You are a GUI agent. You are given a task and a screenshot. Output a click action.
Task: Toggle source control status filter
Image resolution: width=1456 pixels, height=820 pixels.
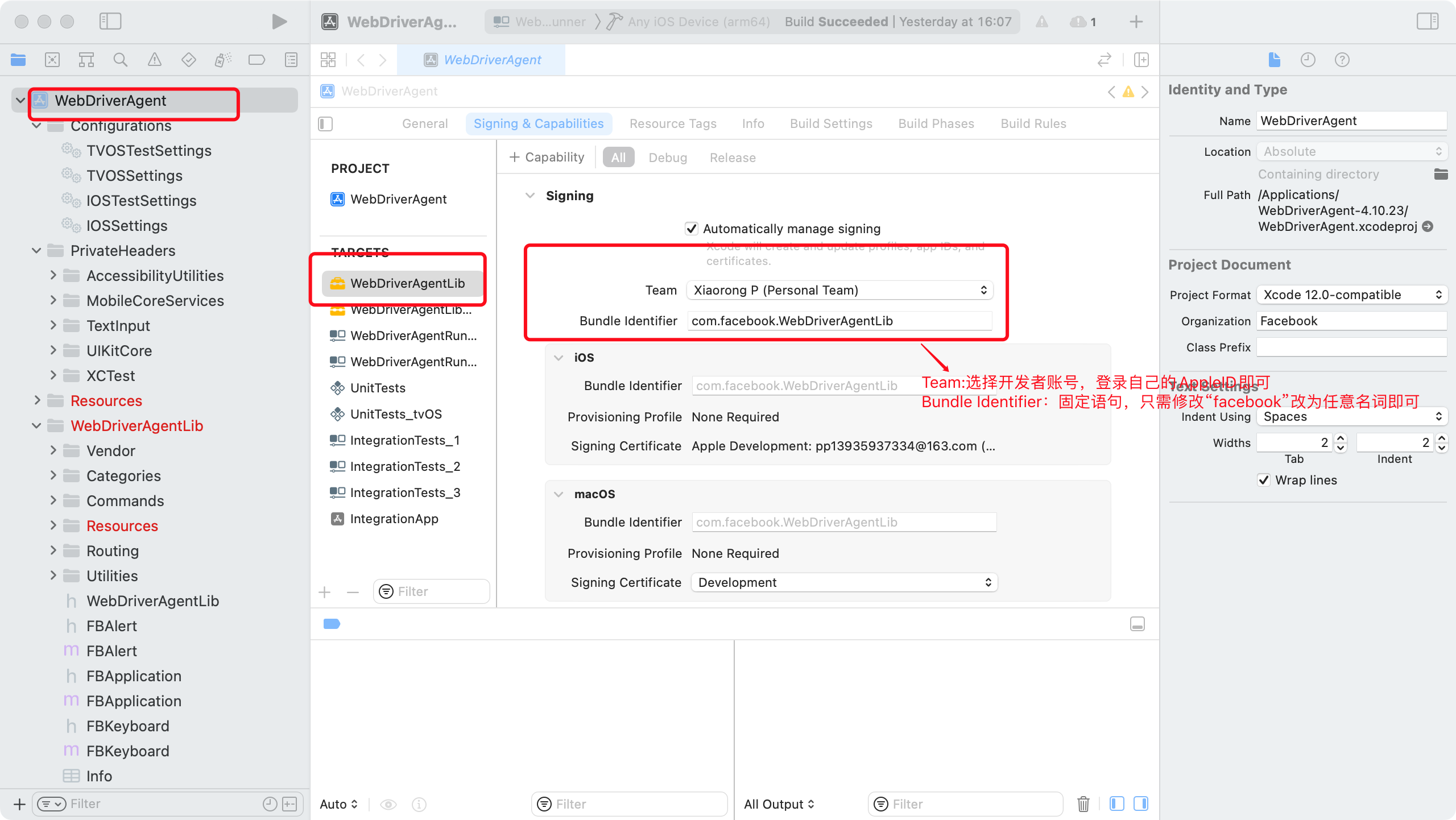(x=289, y=804)
